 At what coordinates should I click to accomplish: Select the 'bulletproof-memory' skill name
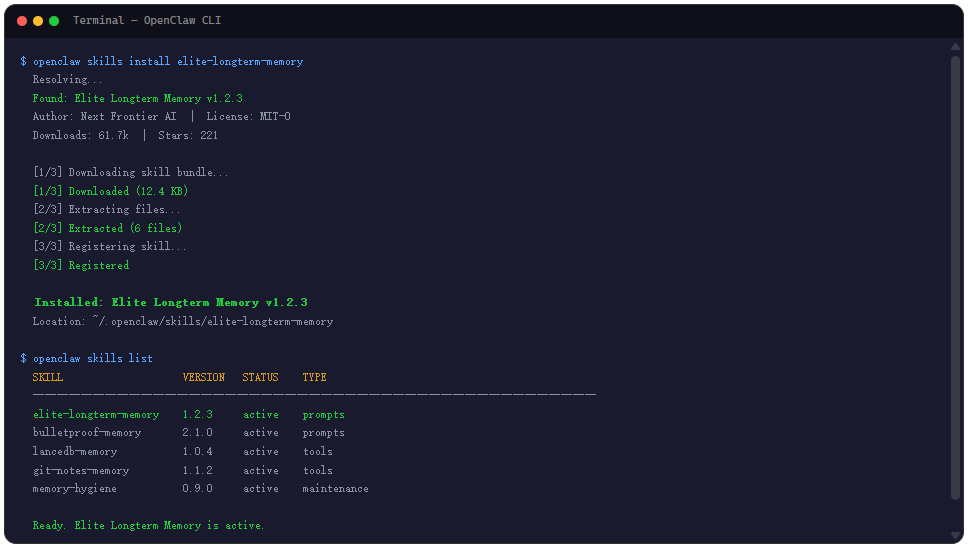click(87, 432)
